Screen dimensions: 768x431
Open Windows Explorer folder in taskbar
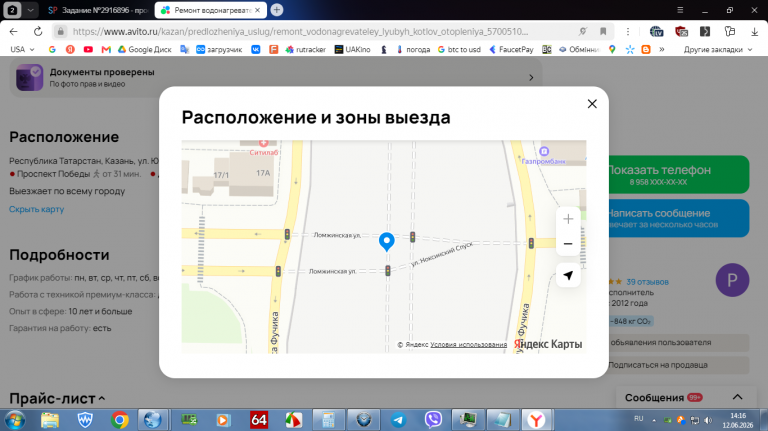tap(50, 420)
